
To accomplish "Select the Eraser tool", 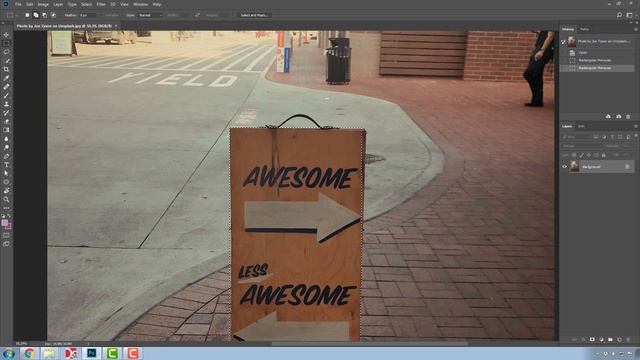I will click(6, 122).
